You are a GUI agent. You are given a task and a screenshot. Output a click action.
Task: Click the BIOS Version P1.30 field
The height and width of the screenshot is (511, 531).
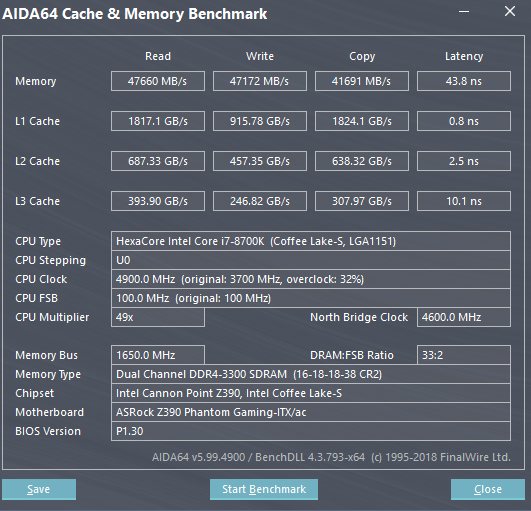click(x=311, y=431)
